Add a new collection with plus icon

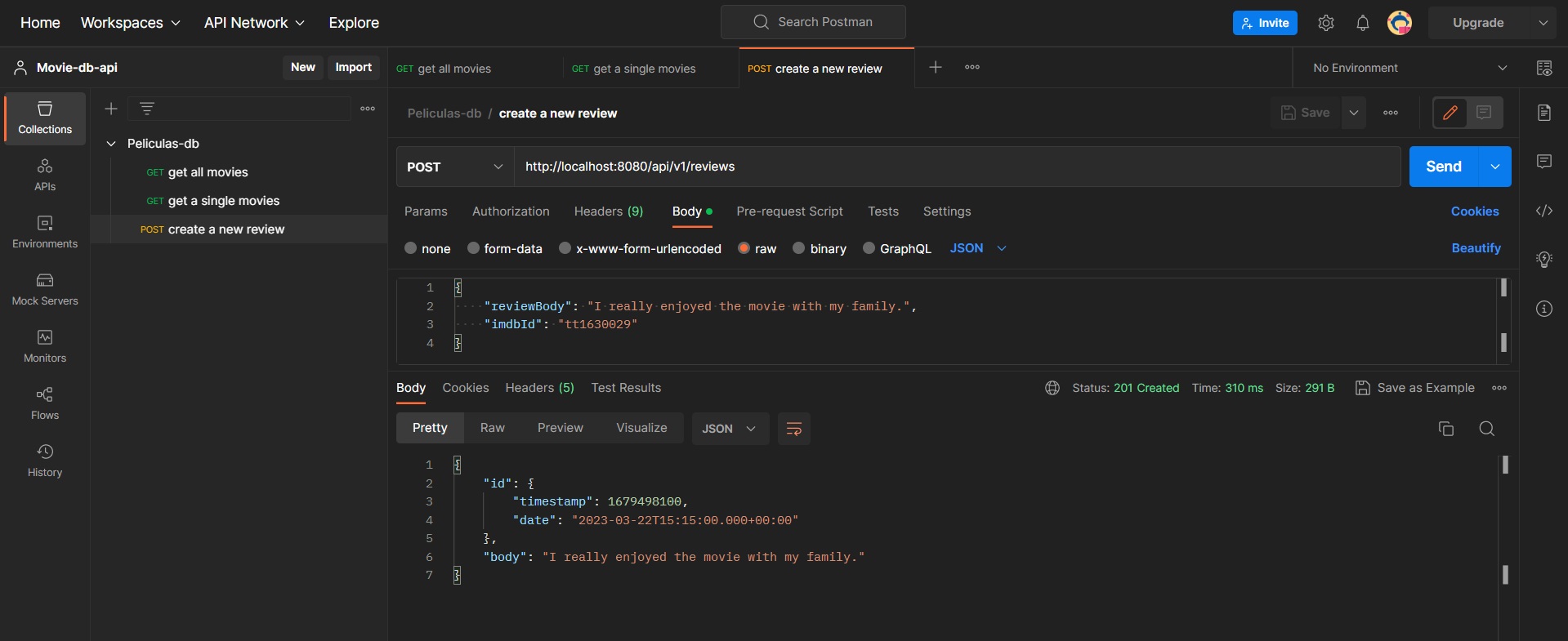(x=111, y=109)
